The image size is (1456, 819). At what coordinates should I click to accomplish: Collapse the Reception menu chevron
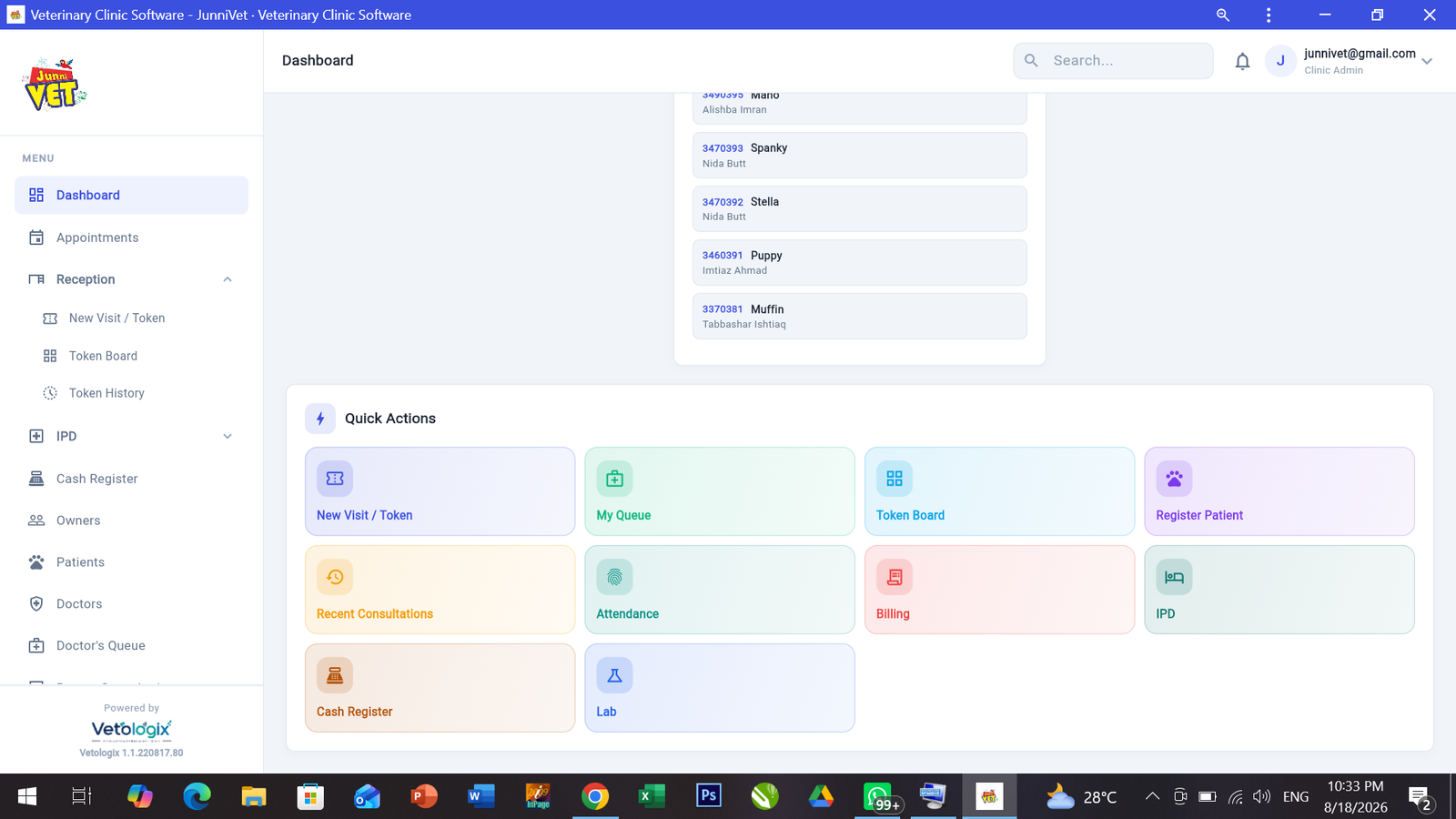227,279
